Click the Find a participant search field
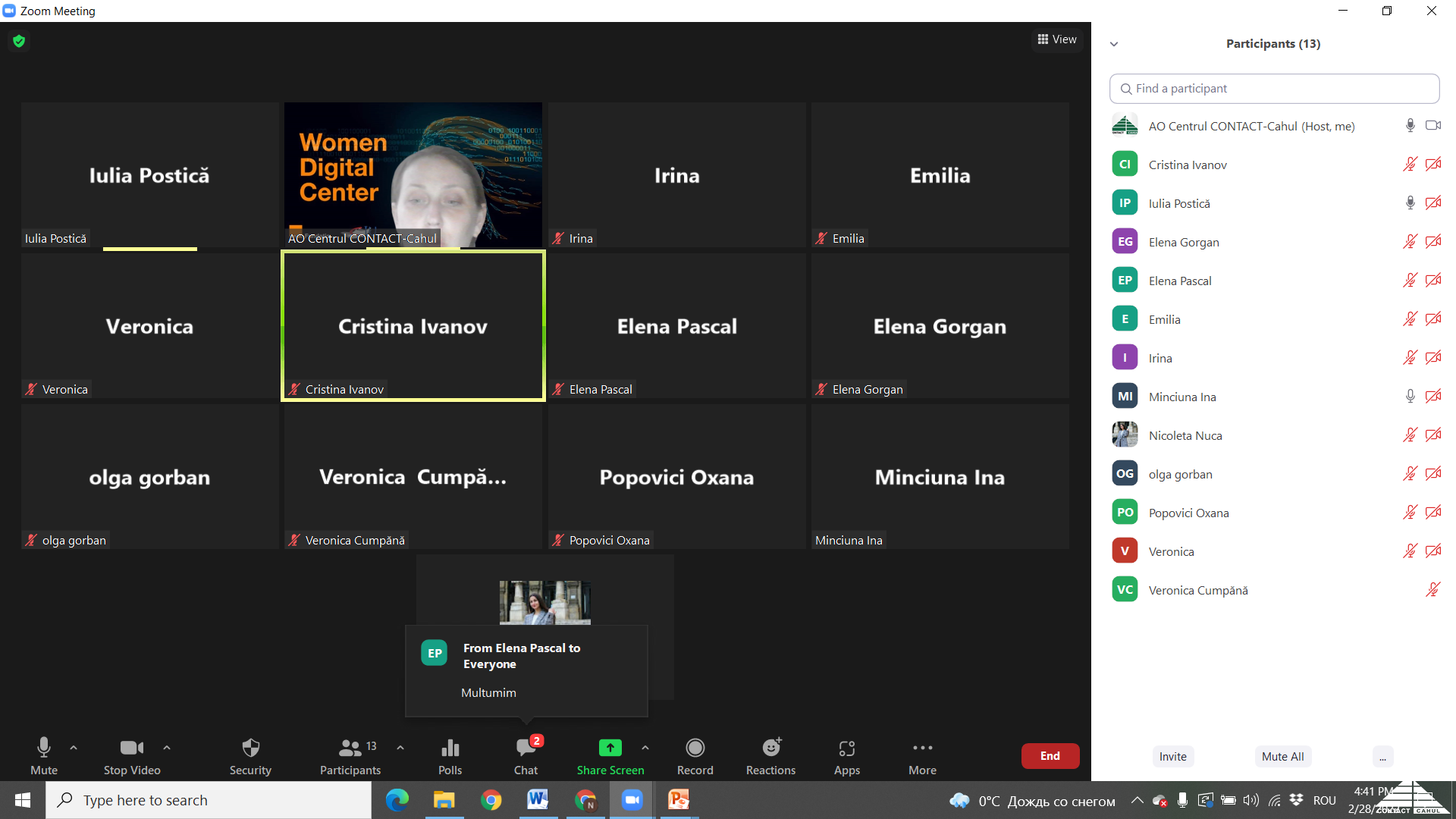 click(x=1274, y=89)
